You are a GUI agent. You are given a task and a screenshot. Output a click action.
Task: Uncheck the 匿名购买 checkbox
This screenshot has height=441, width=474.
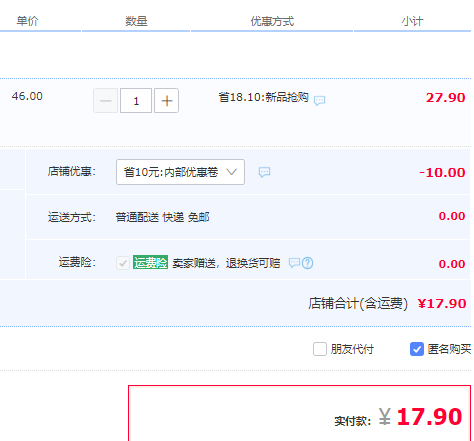coord(417,349)
